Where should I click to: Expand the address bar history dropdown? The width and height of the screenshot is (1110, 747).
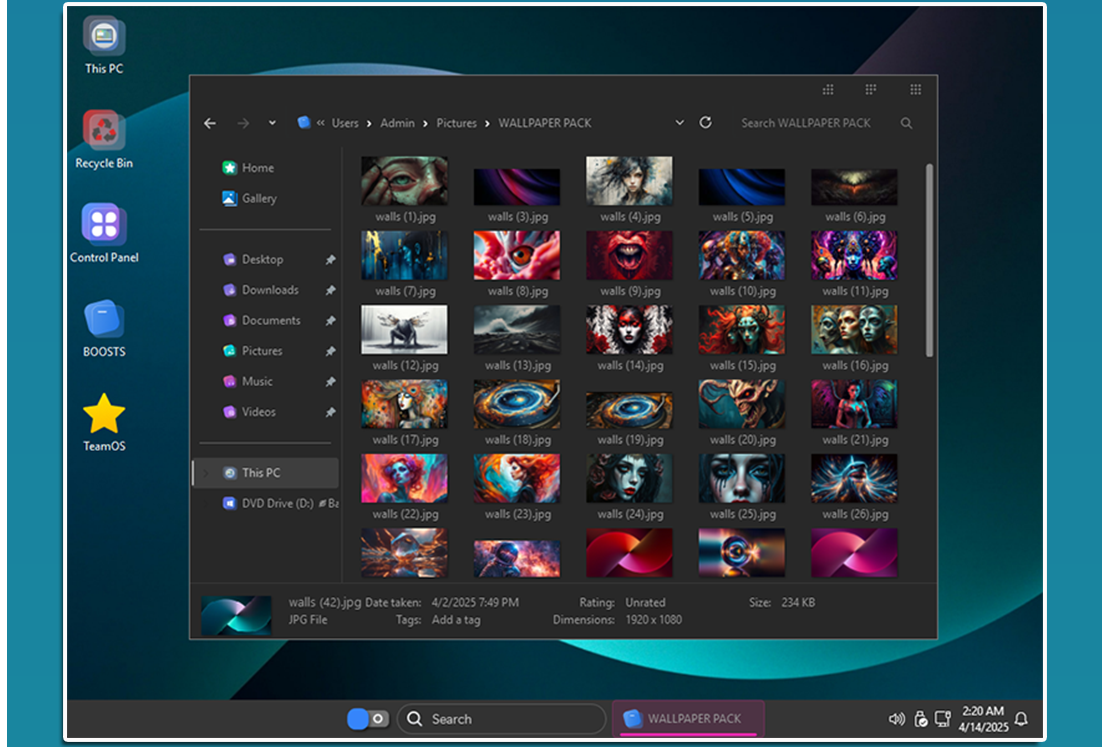point(680,123)
